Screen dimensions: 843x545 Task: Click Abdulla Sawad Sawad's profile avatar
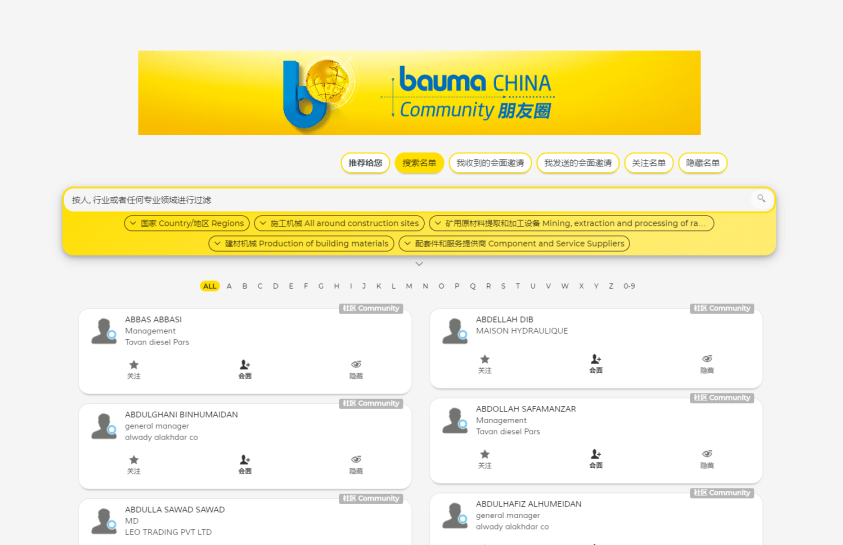[x=103, y=521]
